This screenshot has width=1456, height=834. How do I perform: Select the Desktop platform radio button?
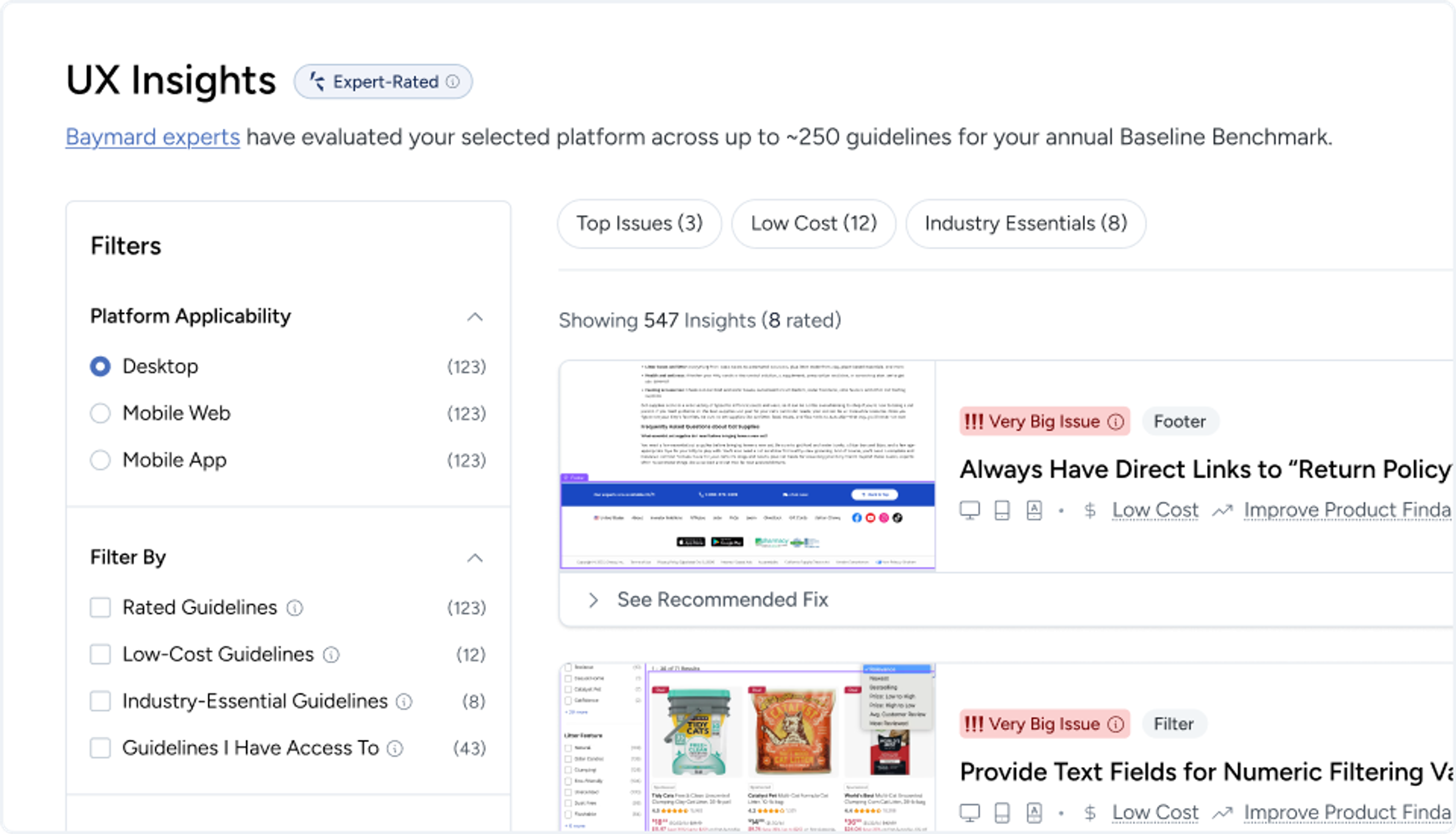coord(100,367)
